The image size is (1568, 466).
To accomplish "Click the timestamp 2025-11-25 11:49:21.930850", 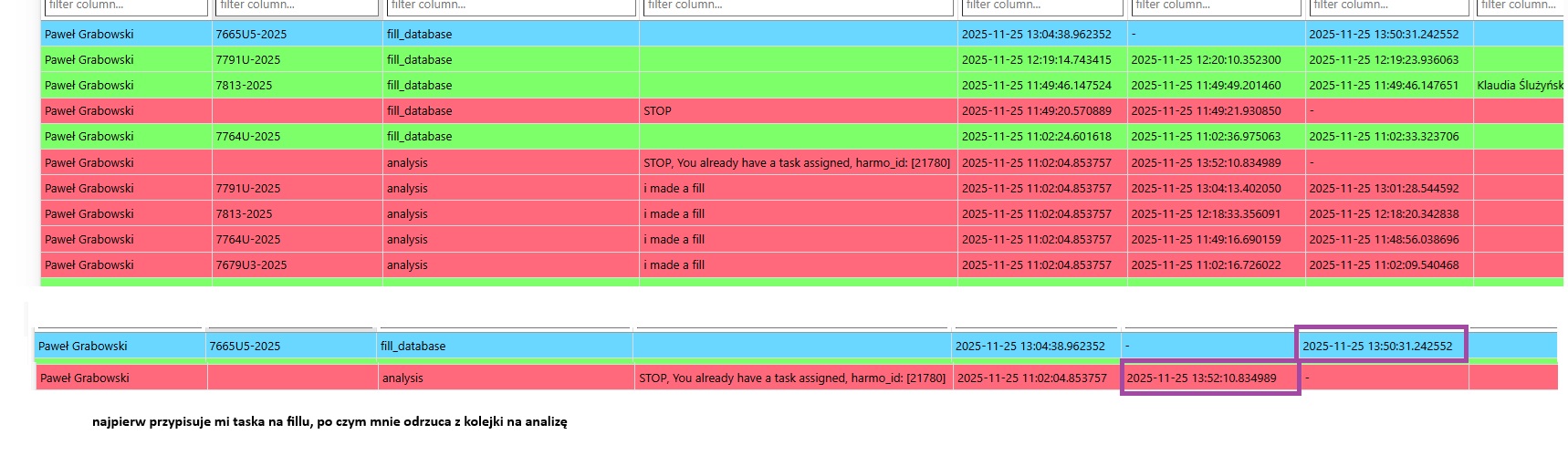I will [1206, 110].
